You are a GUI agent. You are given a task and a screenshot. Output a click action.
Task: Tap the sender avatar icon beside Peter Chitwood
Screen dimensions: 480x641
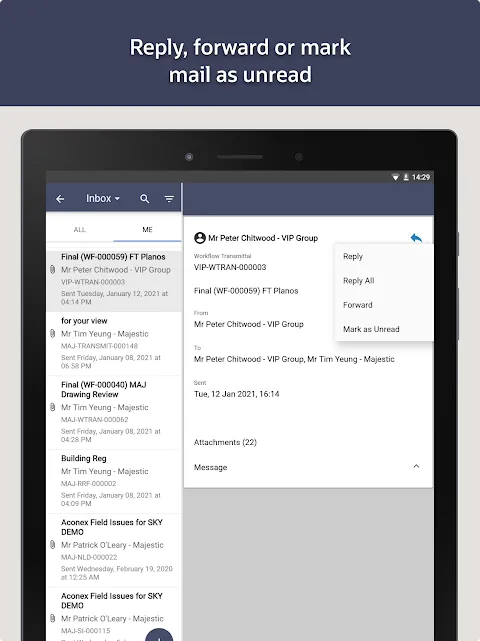(x=200, y=238)
